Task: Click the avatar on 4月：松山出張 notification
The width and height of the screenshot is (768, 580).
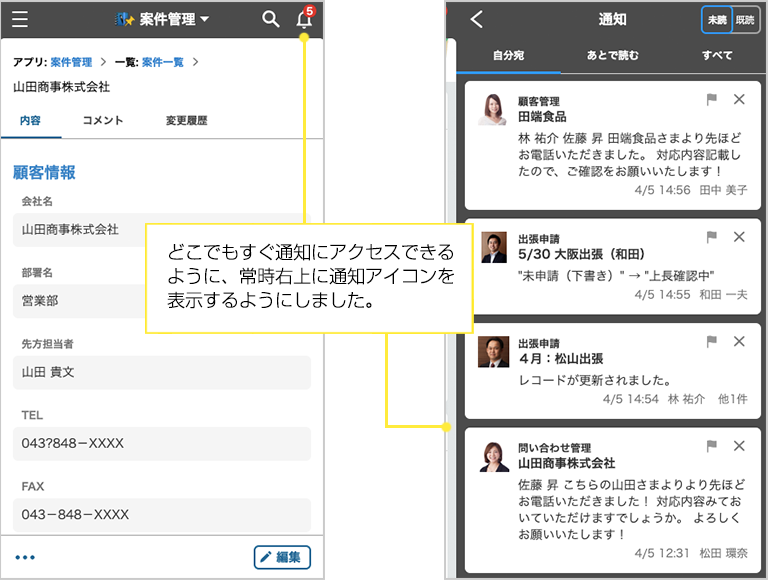Action: (x=493, y=352)
